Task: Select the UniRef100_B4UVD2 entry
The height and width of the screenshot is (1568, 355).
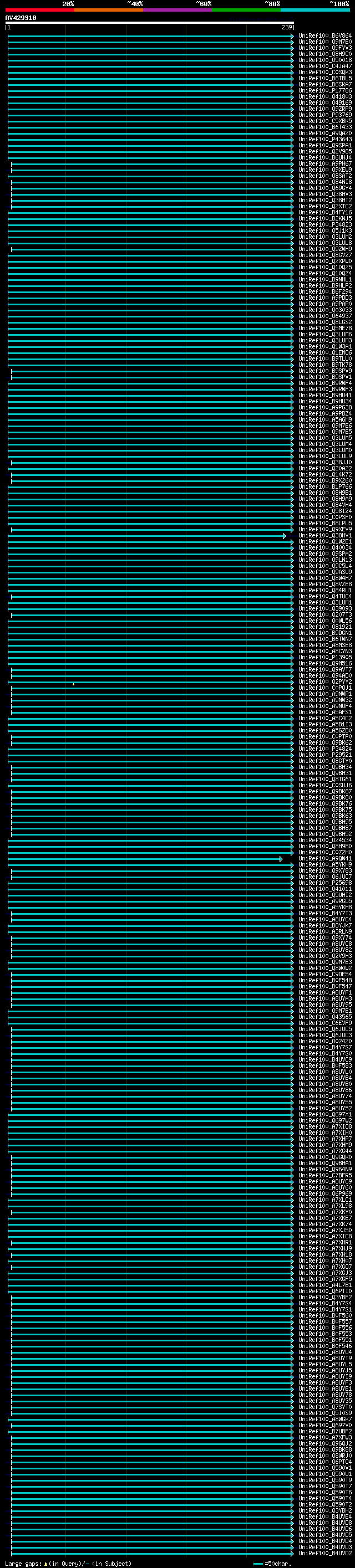Action: (x=325, y=1553)
